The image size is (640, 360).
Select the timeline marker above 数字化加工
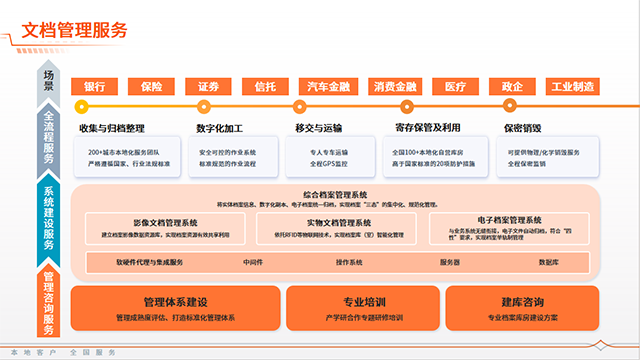pos(204,107)
